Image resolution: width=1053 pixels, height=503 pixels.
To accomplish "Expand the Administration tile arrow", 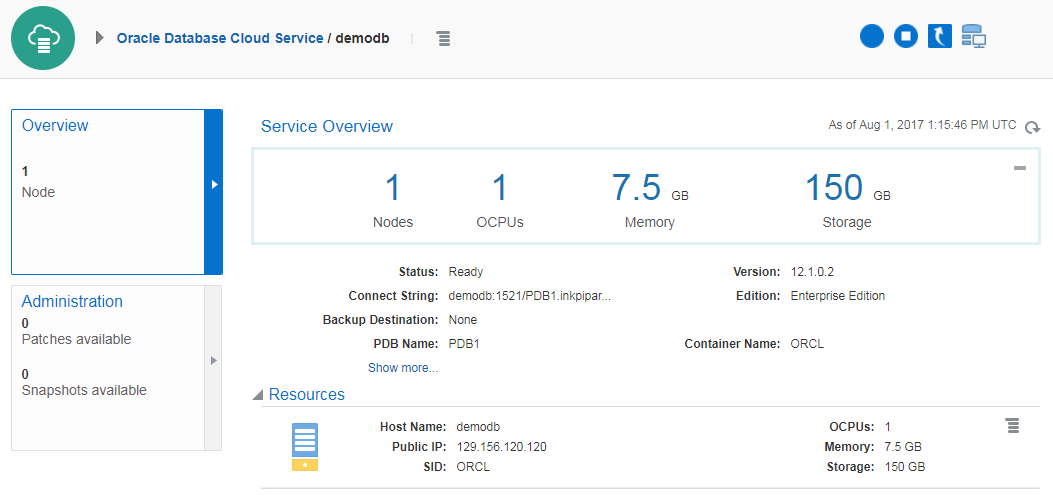I will [x=213, y=360].
